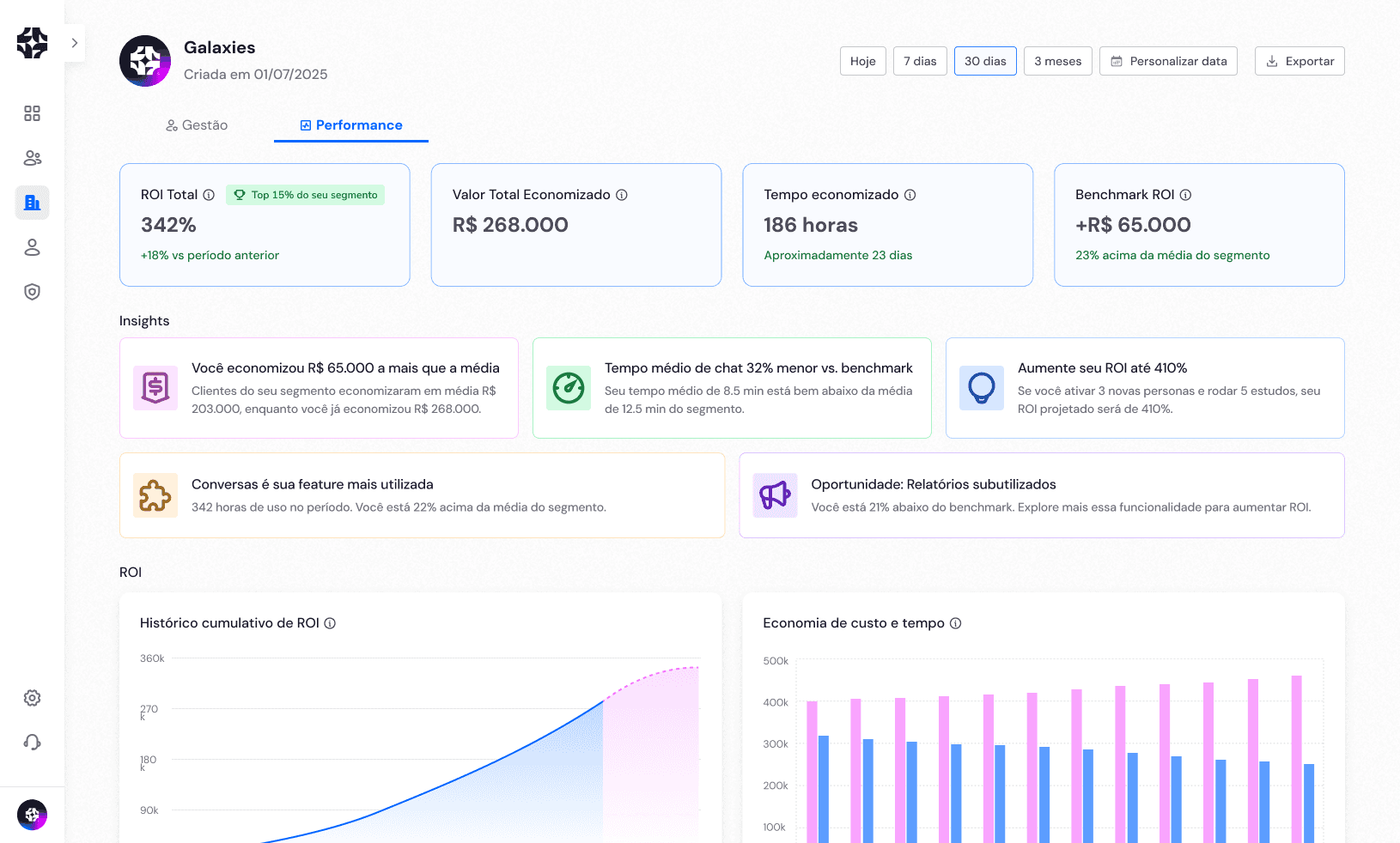Click the highlighted company building icon

[x=32, y=203]
